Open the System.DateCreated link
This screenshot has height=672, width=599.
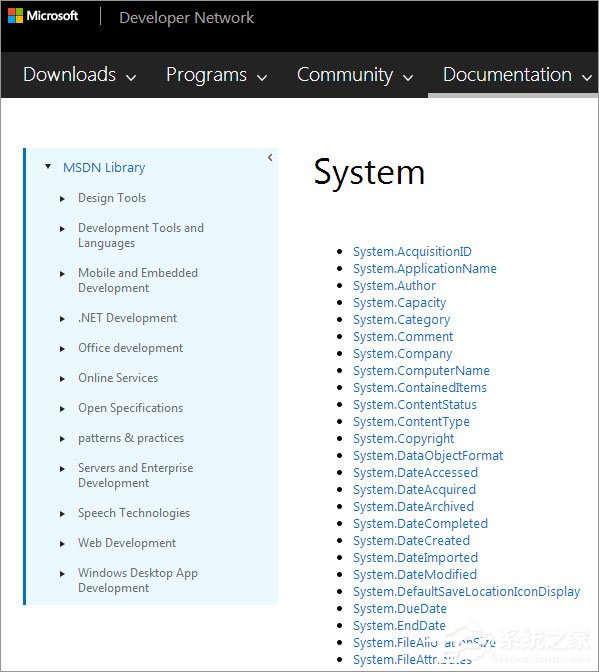tap(411, 540)
